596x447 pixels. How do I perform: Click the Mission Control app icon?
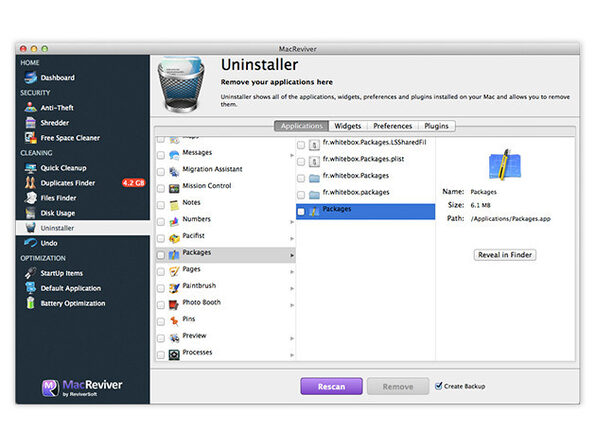point(174,189)
